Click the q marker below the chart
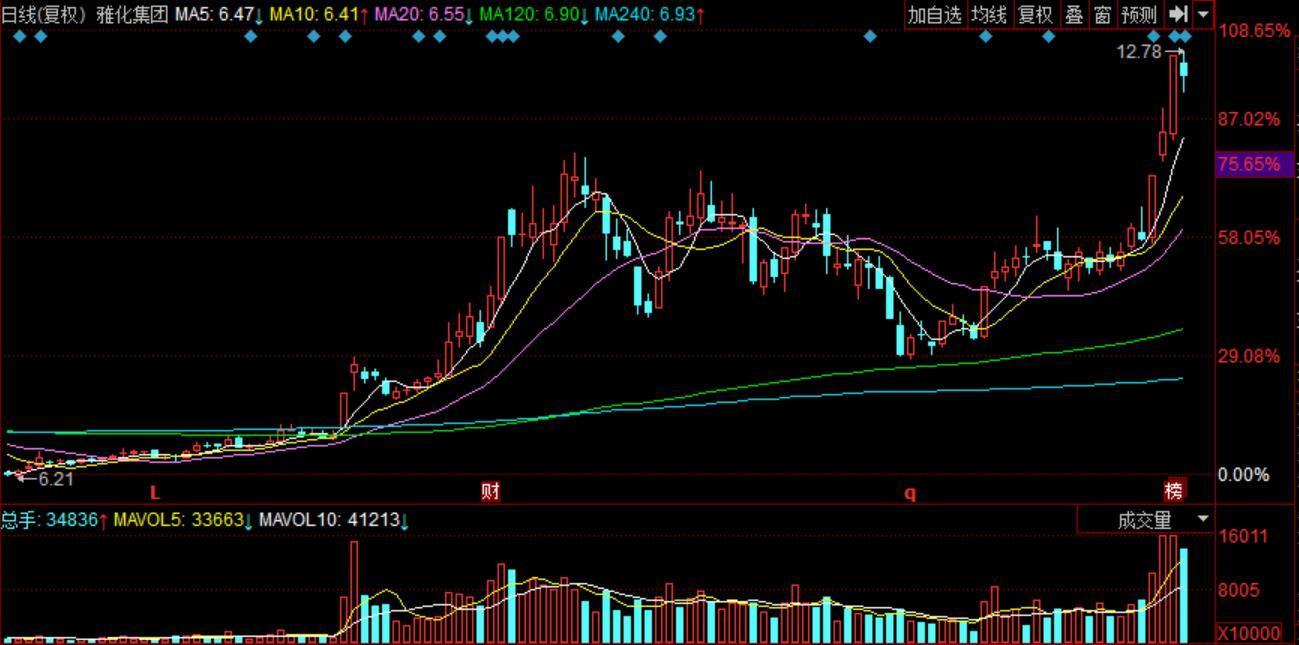Image resolution: width=1299 pixels, height=645 pixels. coord(910,492)
